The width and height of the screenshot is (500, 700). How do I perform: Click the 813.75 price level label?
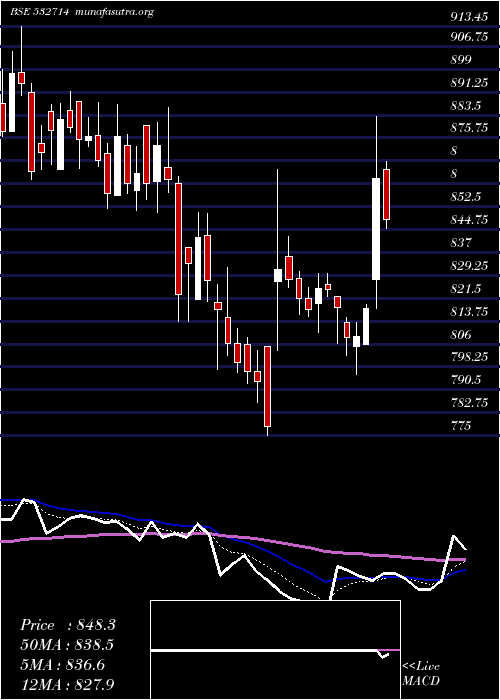click(468, 312)
